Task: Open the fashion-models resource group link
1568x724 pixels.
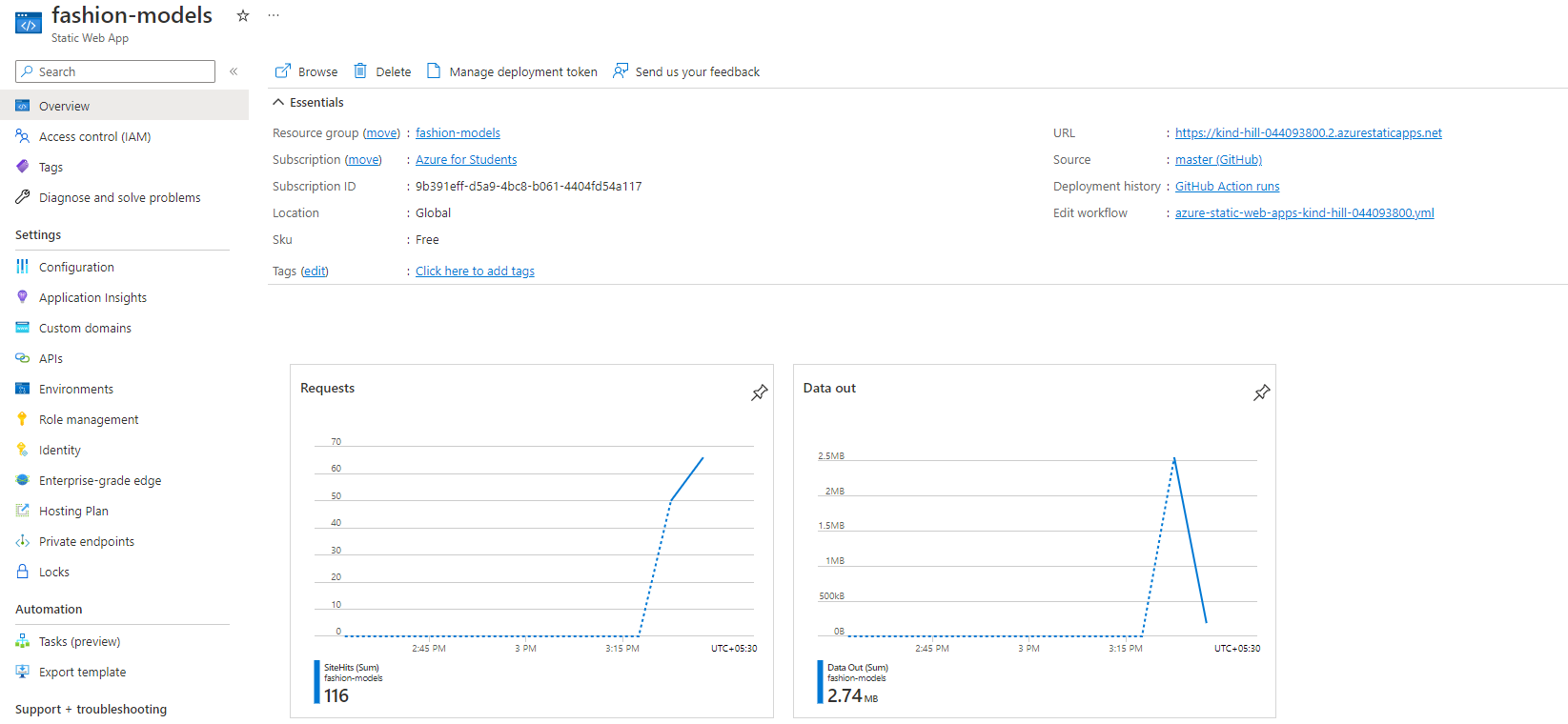Action: 458,133
